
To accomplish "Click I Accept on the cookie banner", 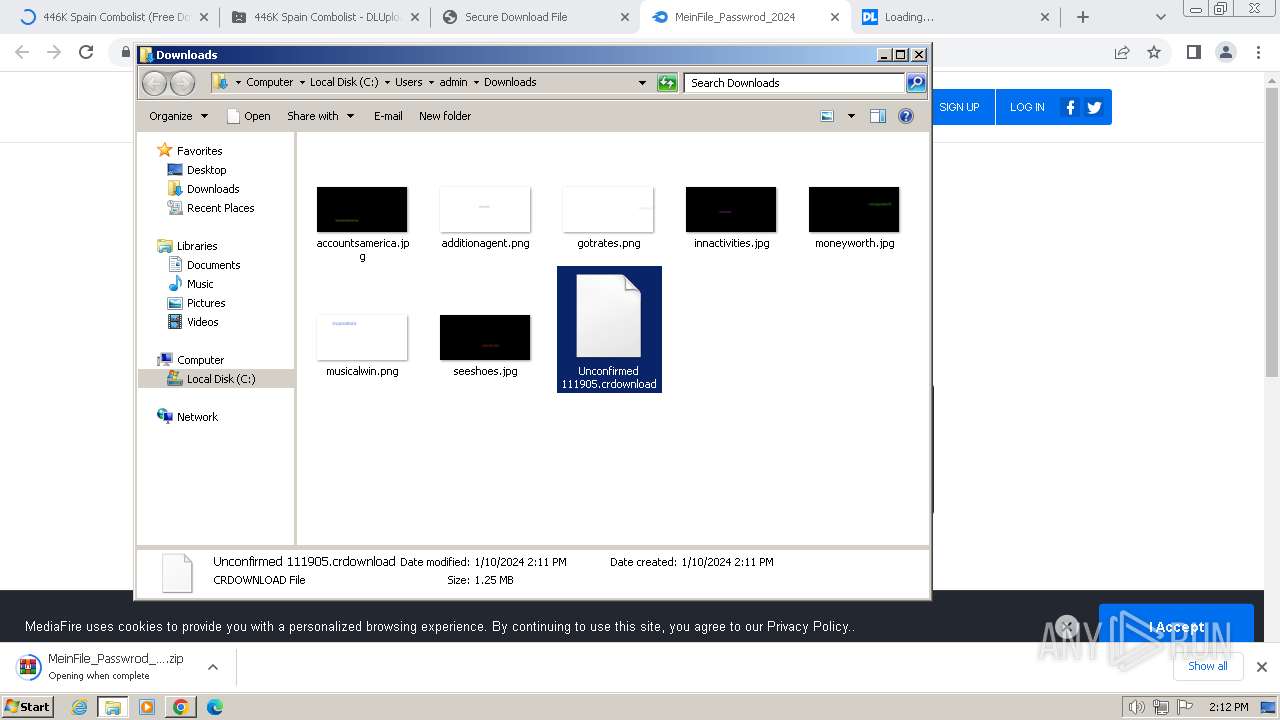I will pos(1176,627).
